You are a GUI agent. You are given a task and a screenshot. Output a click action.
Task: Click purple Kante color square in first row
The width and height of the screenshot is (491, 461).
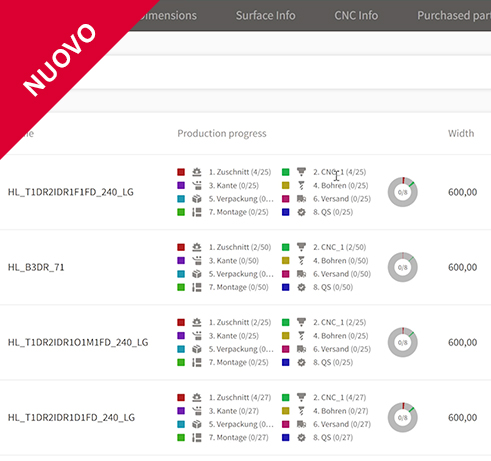(181, 185)
